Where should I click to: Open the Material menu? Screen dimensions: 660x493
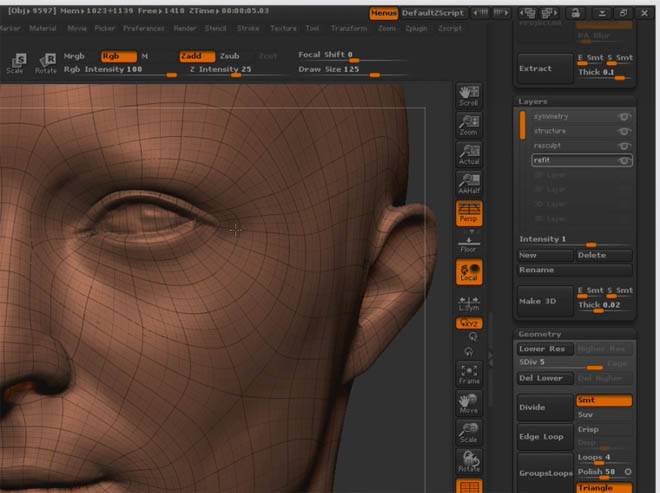tap(43, 28)
